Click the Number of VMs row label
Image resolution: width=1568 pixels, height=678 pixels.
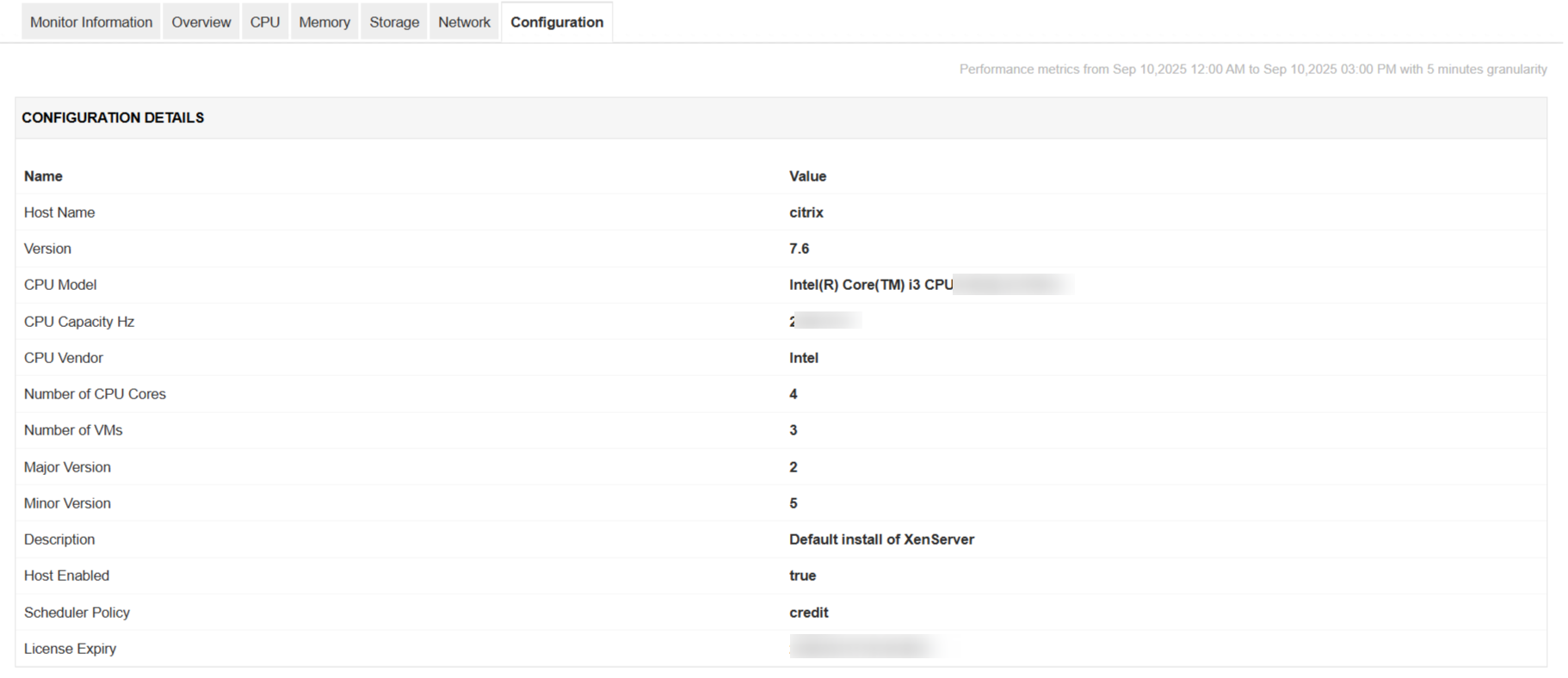pos(73,430)
